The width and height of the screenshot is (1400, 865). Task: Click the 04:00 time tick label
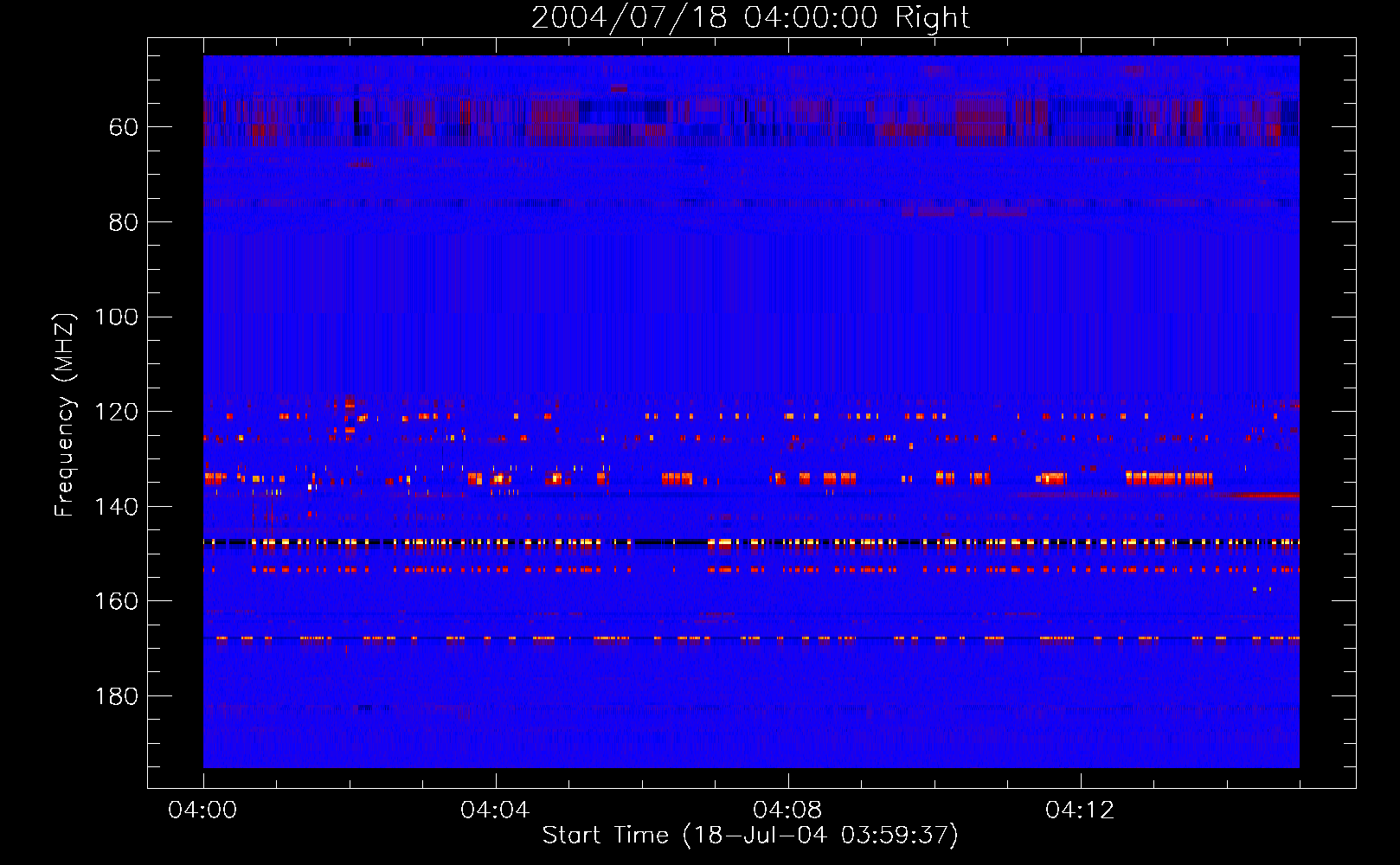coord(203,811)
